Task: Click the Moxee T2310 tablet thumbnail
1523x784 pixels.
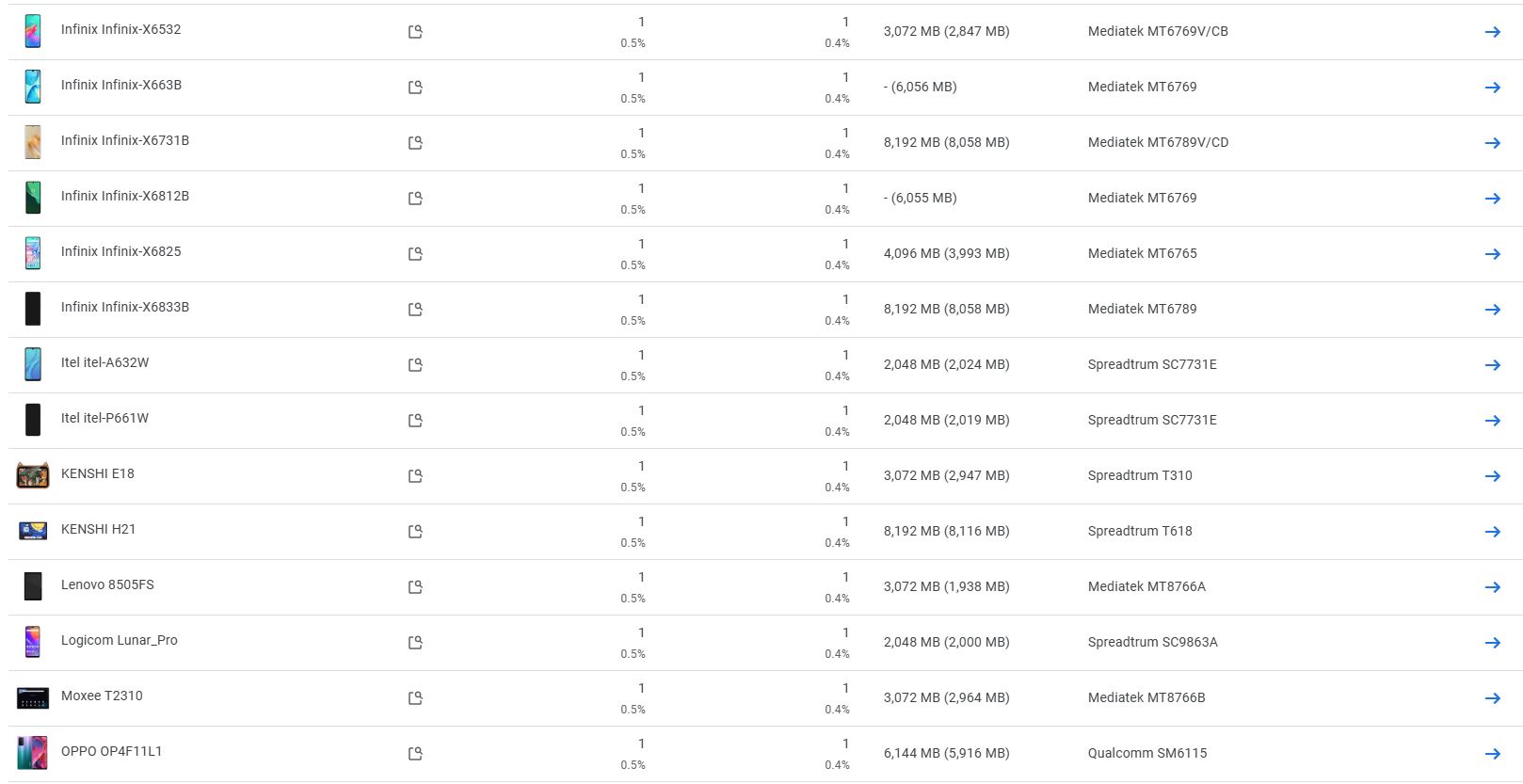Action: (x=33, y=697)
